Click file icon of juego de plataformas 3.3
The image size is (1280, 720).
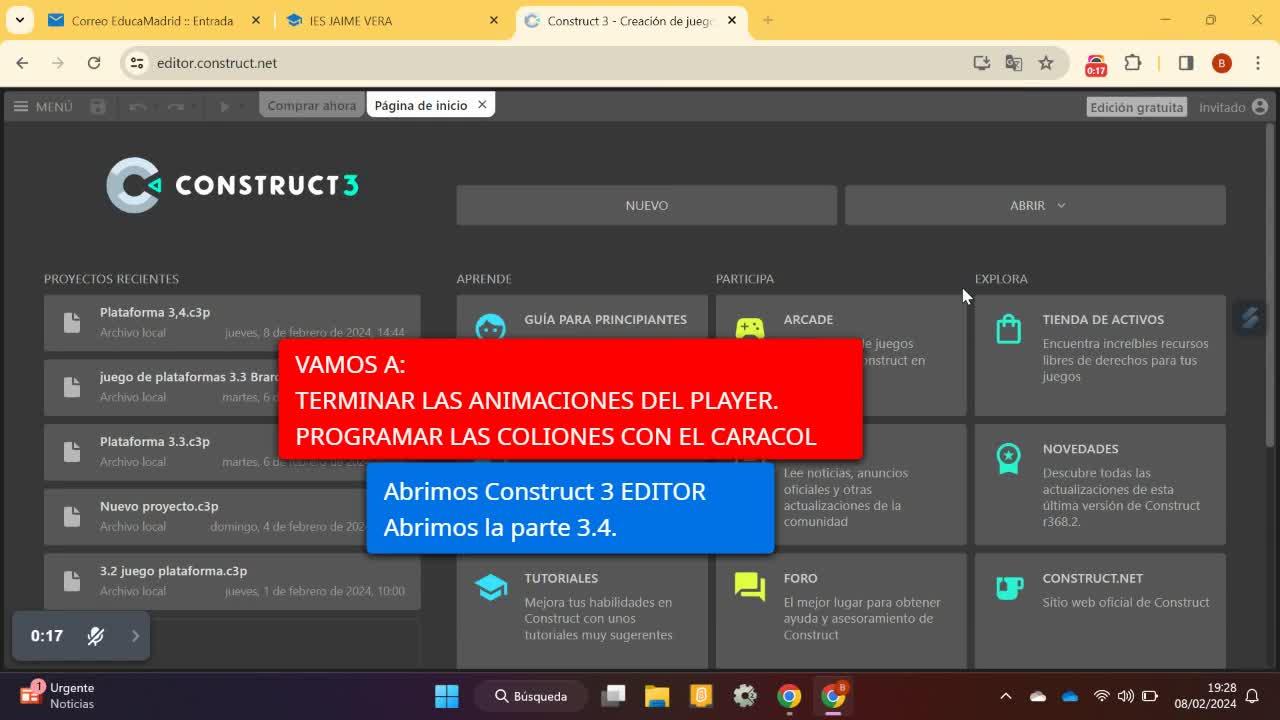point(72,387)
